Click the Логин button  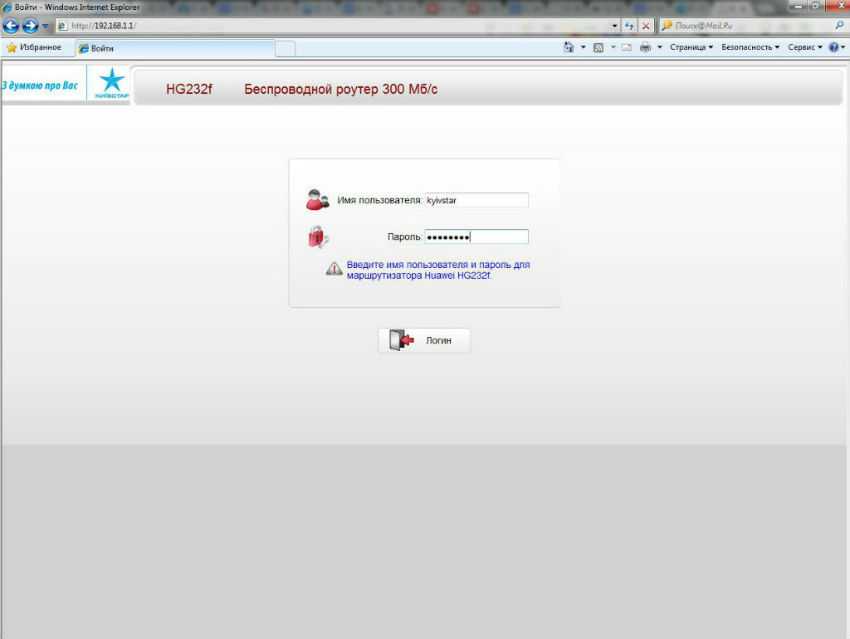tap(424, 340)
